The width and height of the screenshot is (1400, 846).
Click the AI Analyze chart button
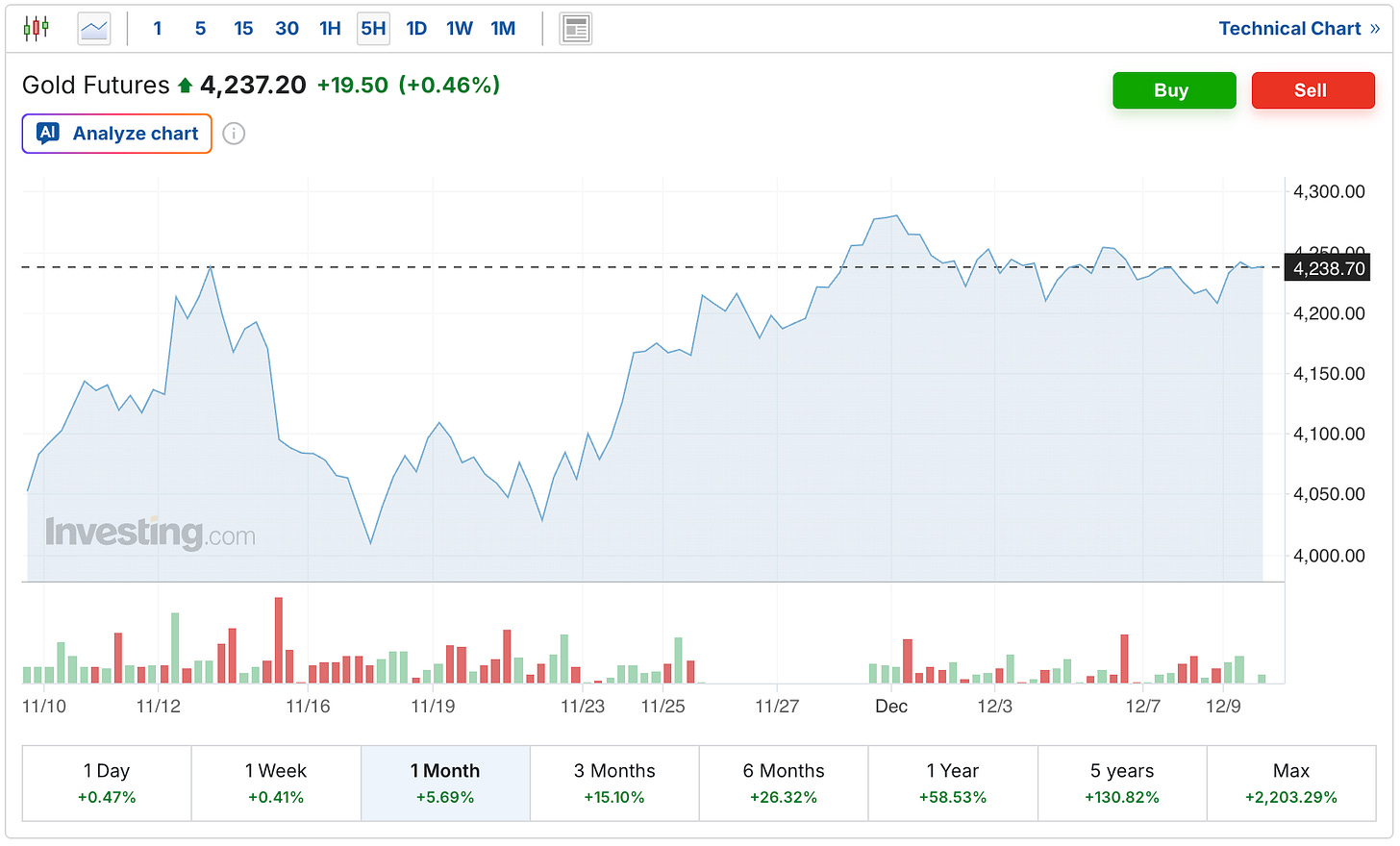tap(117, 134)
